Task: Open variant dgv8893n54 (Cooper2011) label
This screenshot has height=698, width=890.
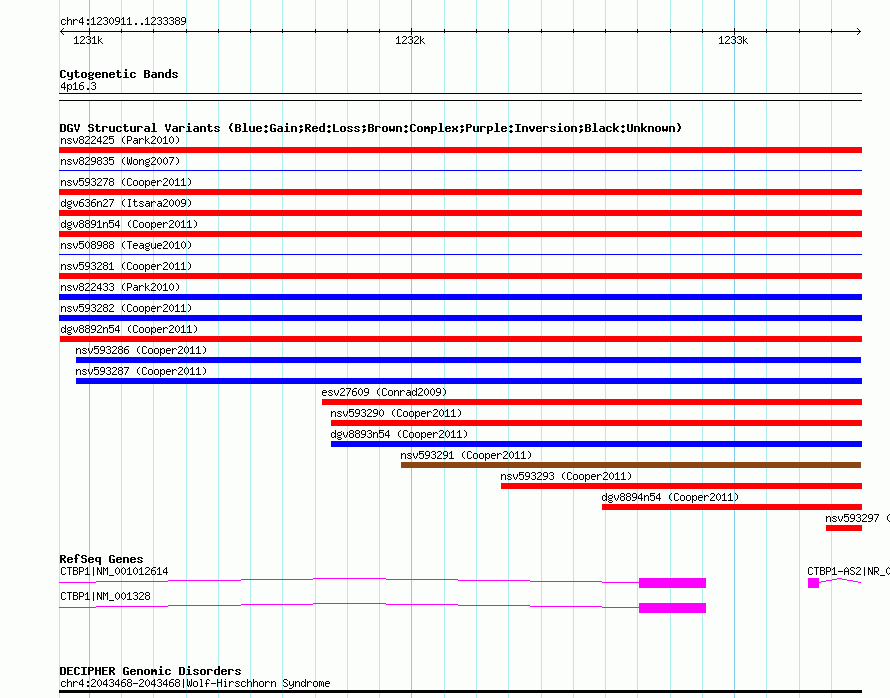Action: click(x=399, y=434)
